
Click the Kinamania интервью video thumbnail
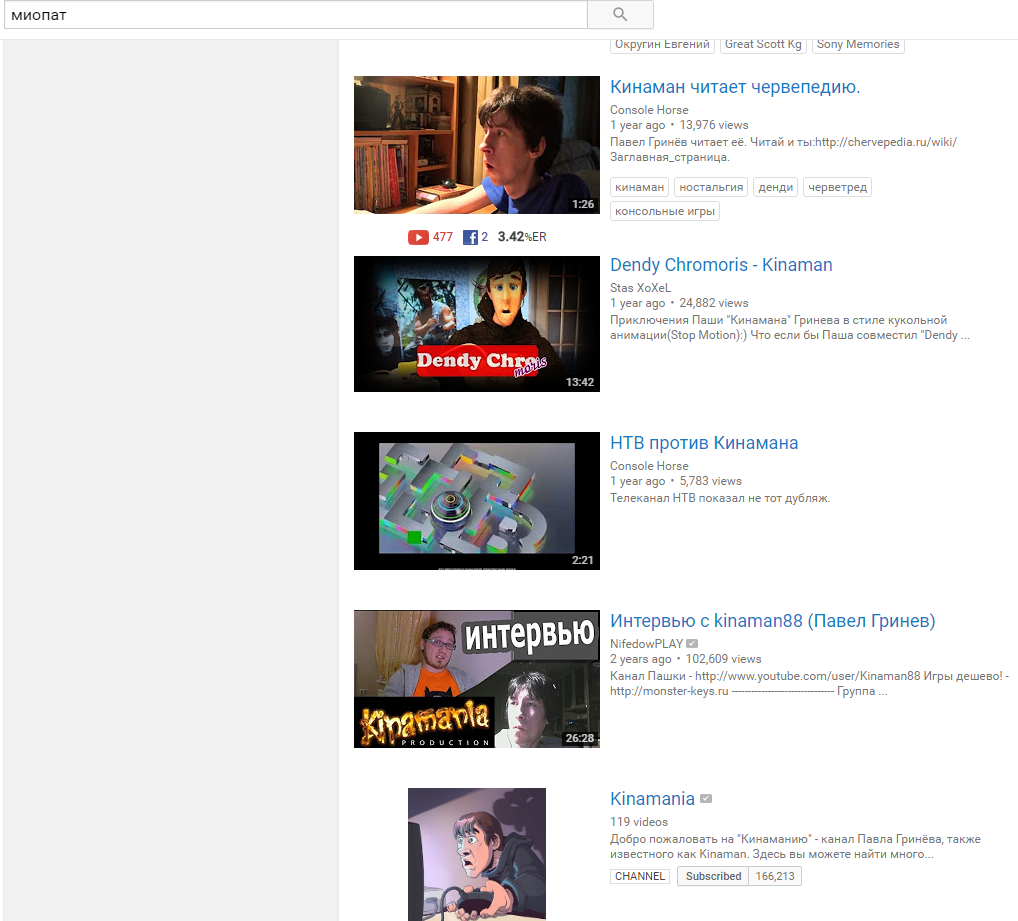tap(477, 679)
